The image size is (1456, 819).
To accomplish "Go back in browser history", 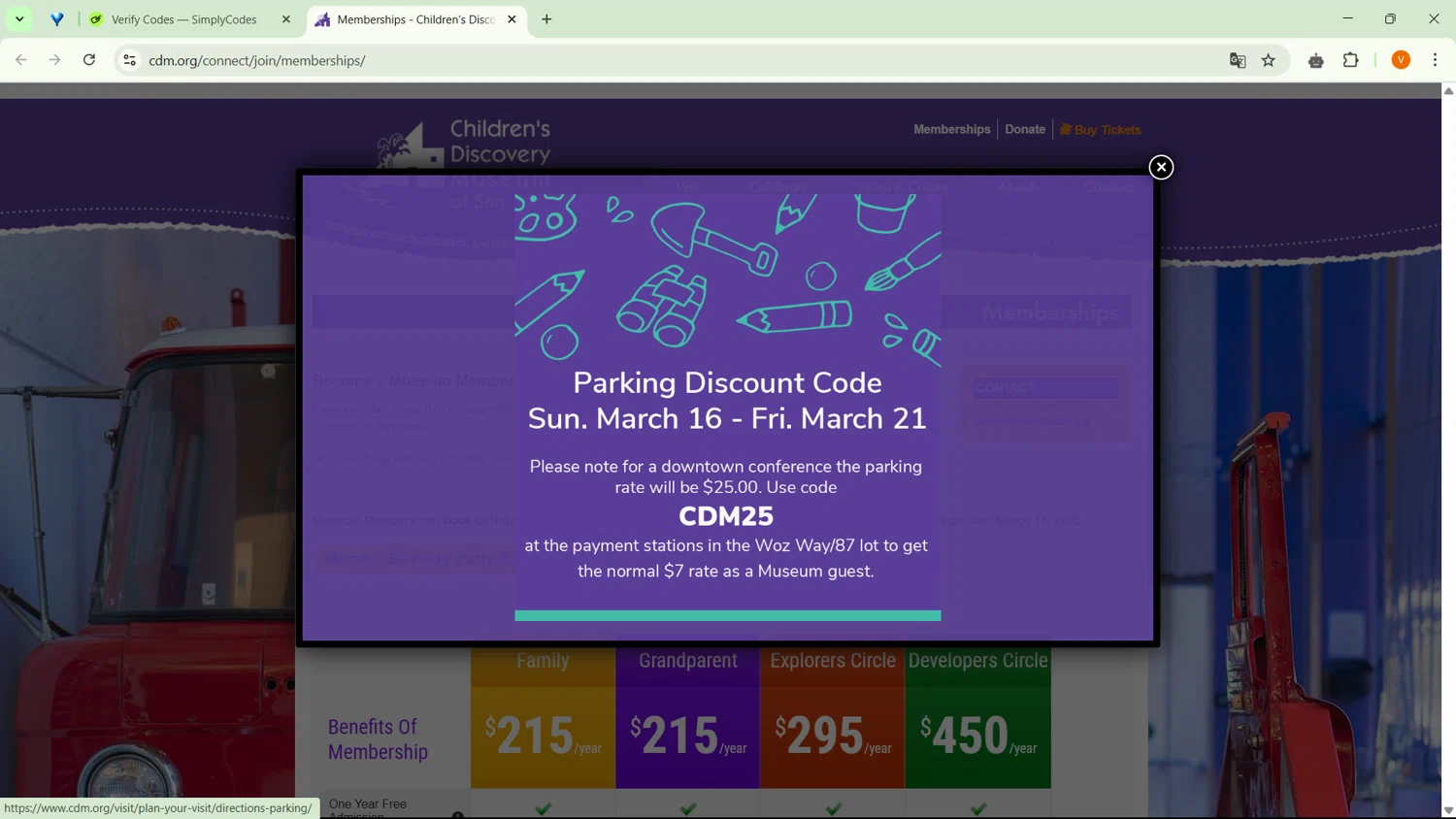I will pyautogui.click(x=21, y=60).
